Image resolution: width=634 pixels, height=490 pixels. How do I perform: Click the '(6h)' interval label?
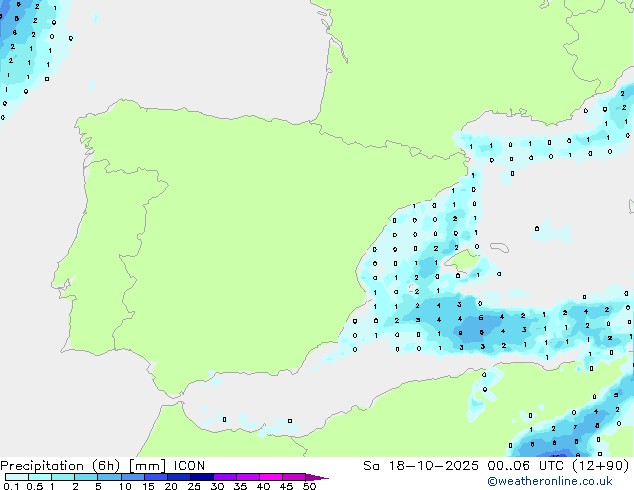[x=106, y=466]
